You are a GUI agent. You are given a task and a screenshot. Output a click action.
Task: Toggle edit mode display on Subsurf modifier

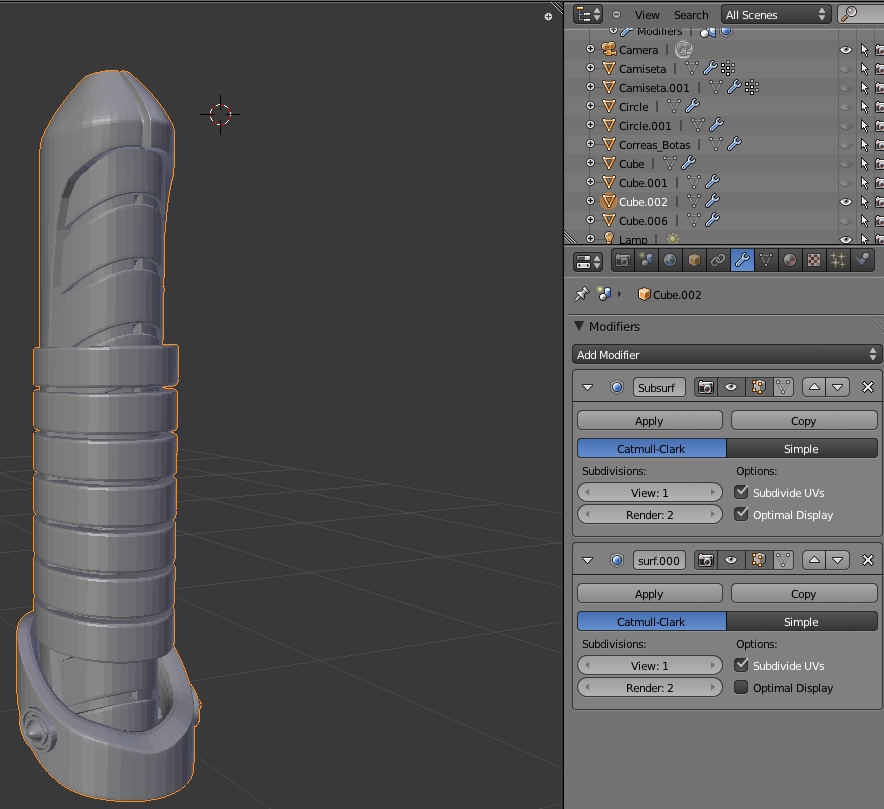(758, 387)
